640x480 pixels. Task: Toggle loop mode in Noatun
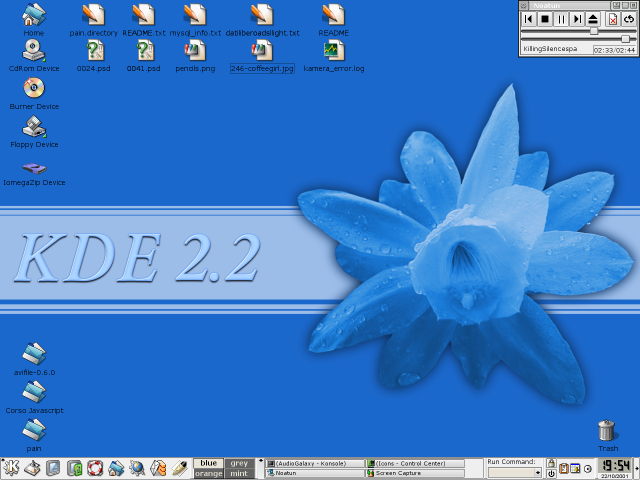629,19
